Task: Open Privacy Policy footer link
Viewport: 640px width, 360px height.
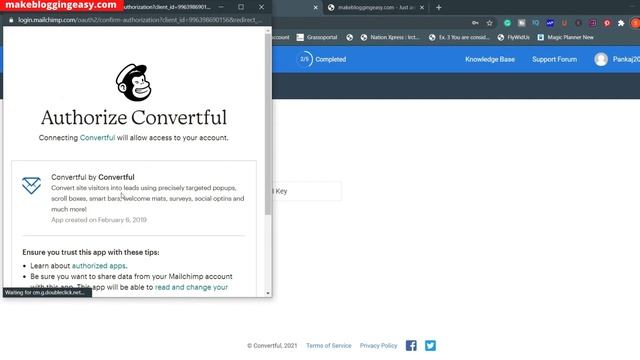Action: tap(378, 346)
